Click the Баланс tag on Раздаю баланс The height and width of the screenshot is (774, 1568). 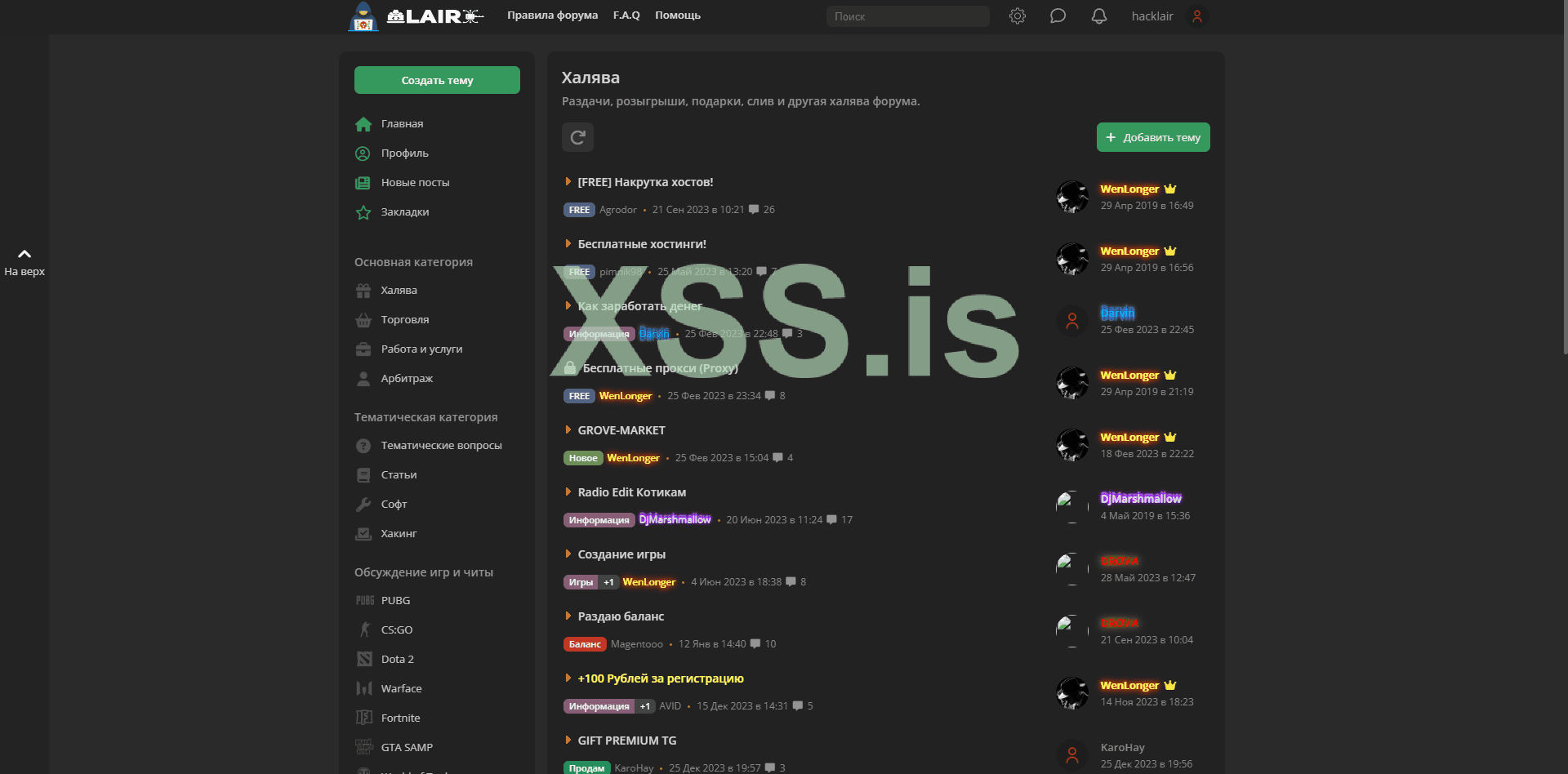point(585,644)
